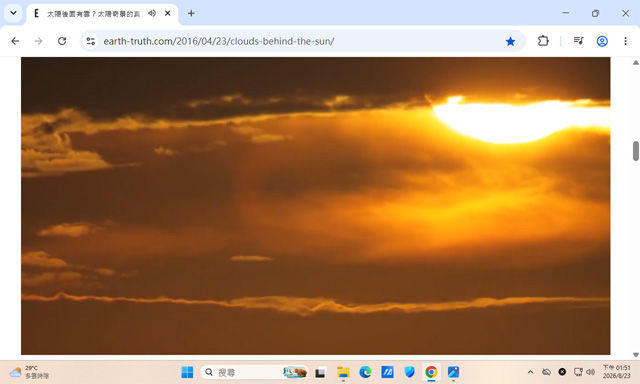Click the page scrollbar thumb
This screenshot has height=384, width=640.
click(x=636, y=151)
